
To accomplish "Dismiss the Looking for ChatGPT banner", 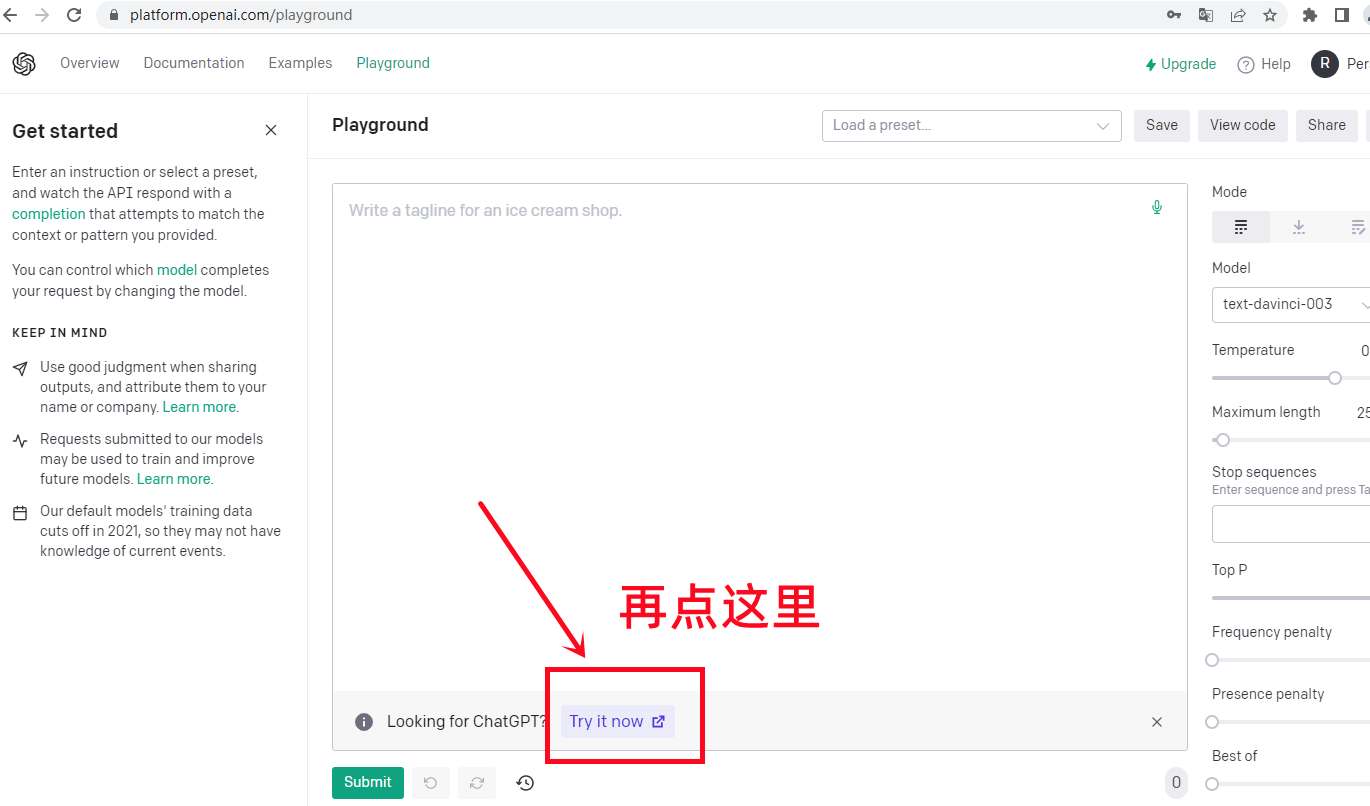I will [1157, 722].
